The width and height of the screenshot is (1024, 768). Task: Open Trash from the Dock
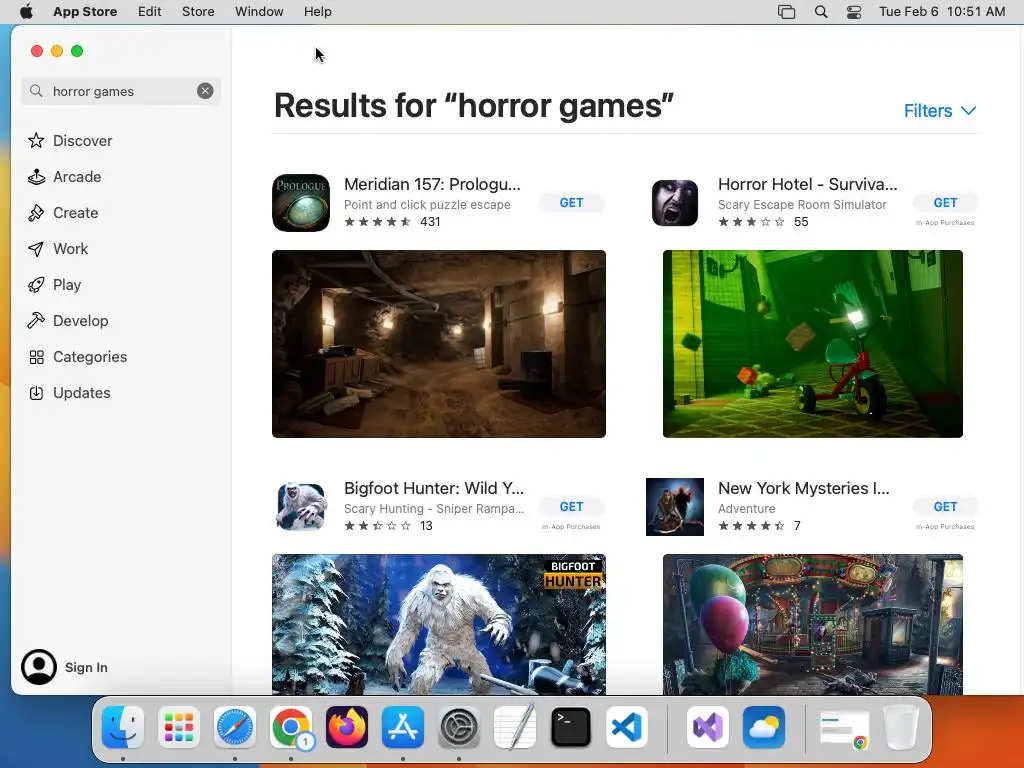[901, 728]
